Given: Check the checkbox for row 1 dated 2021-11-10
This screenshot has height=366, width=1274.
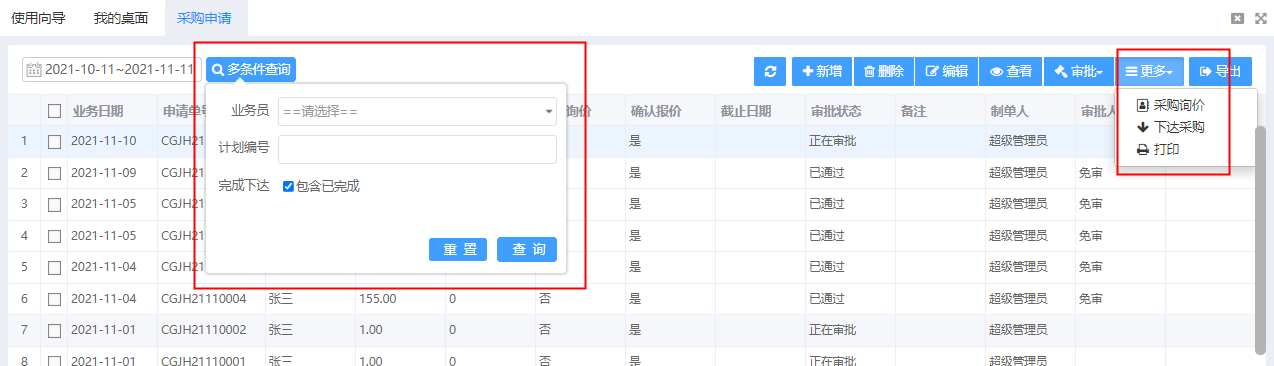Looking at the screenshot, I should click(54, 142).
